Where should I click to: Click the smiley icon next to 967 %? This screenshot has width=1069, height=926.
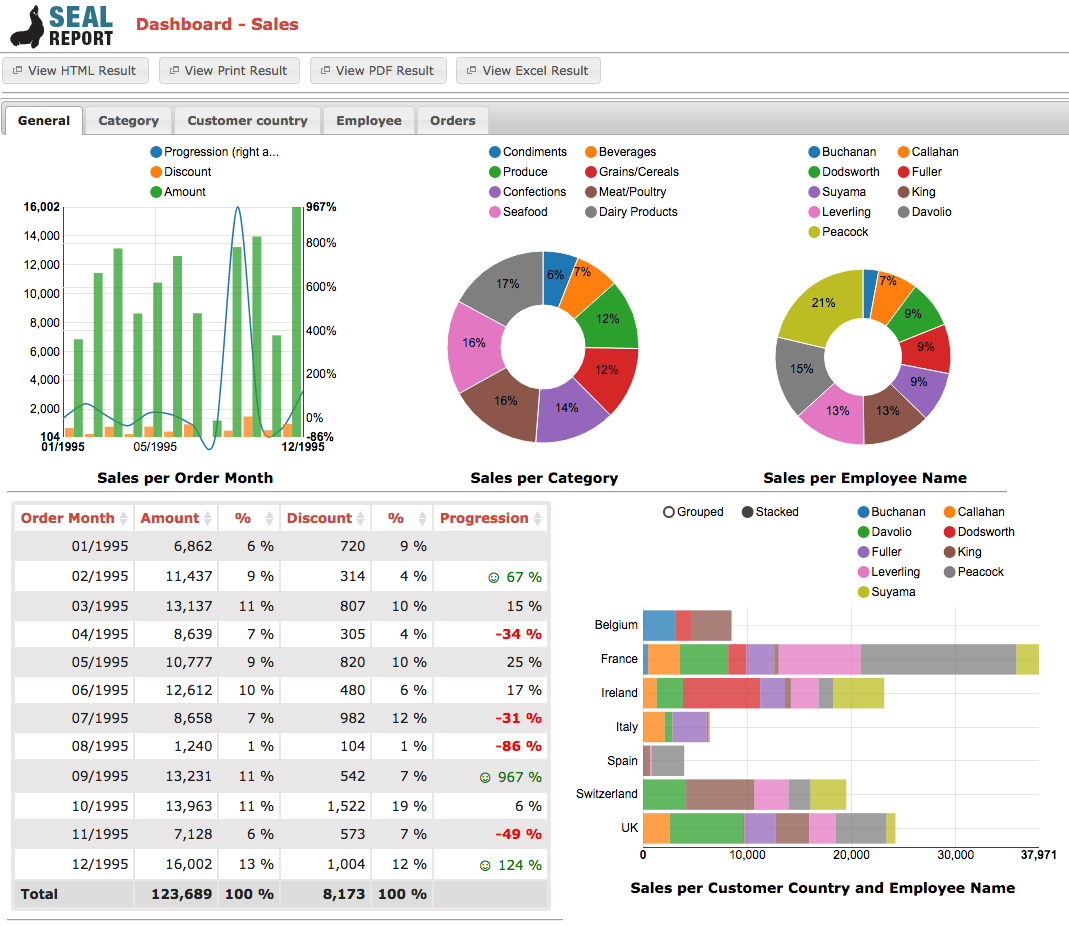485,777
